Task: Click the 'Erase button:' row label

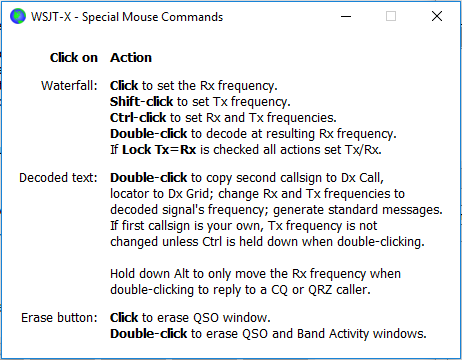Action: (x=59, y=318)
